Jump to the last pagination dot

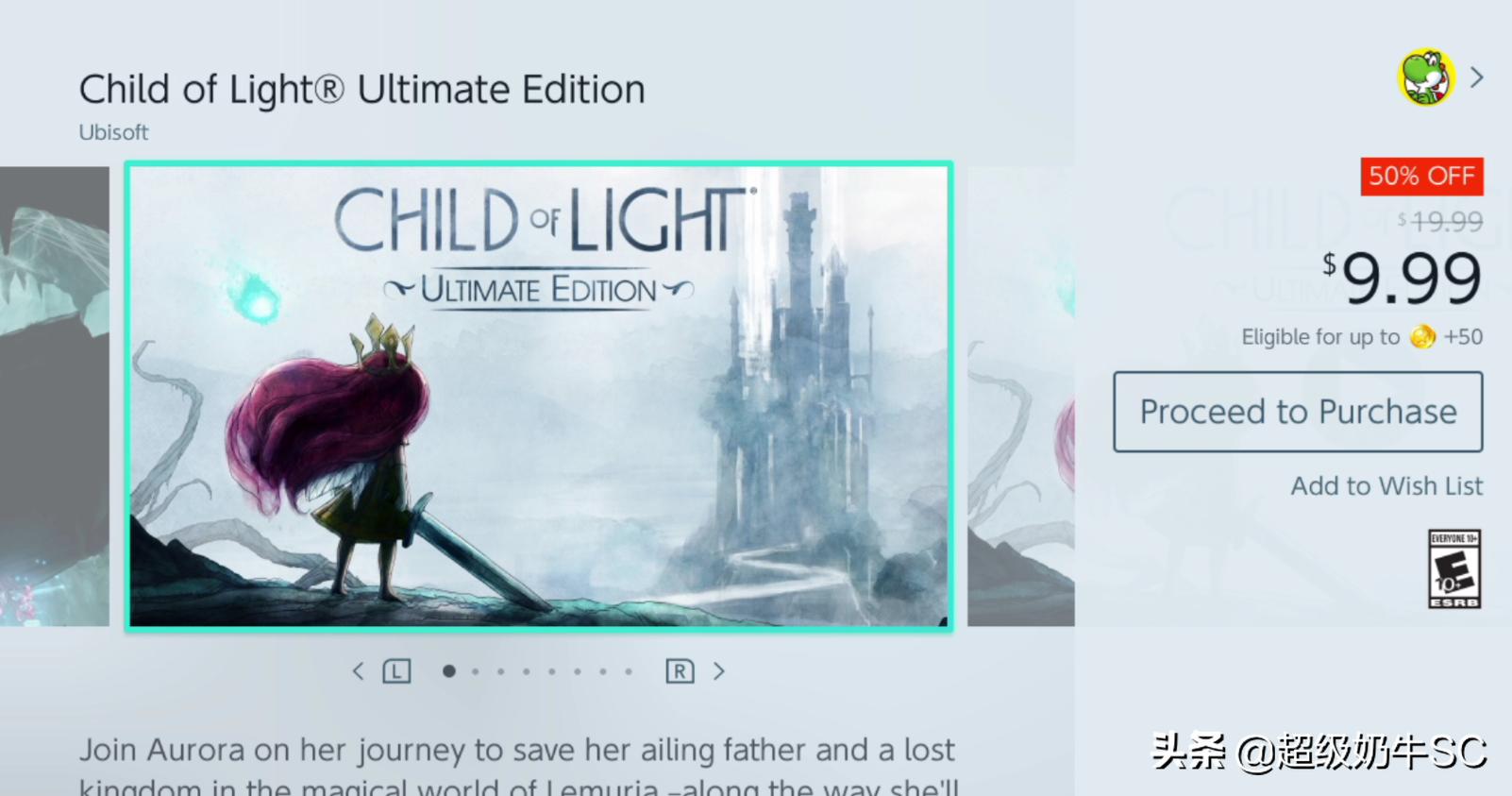point(629,671)
